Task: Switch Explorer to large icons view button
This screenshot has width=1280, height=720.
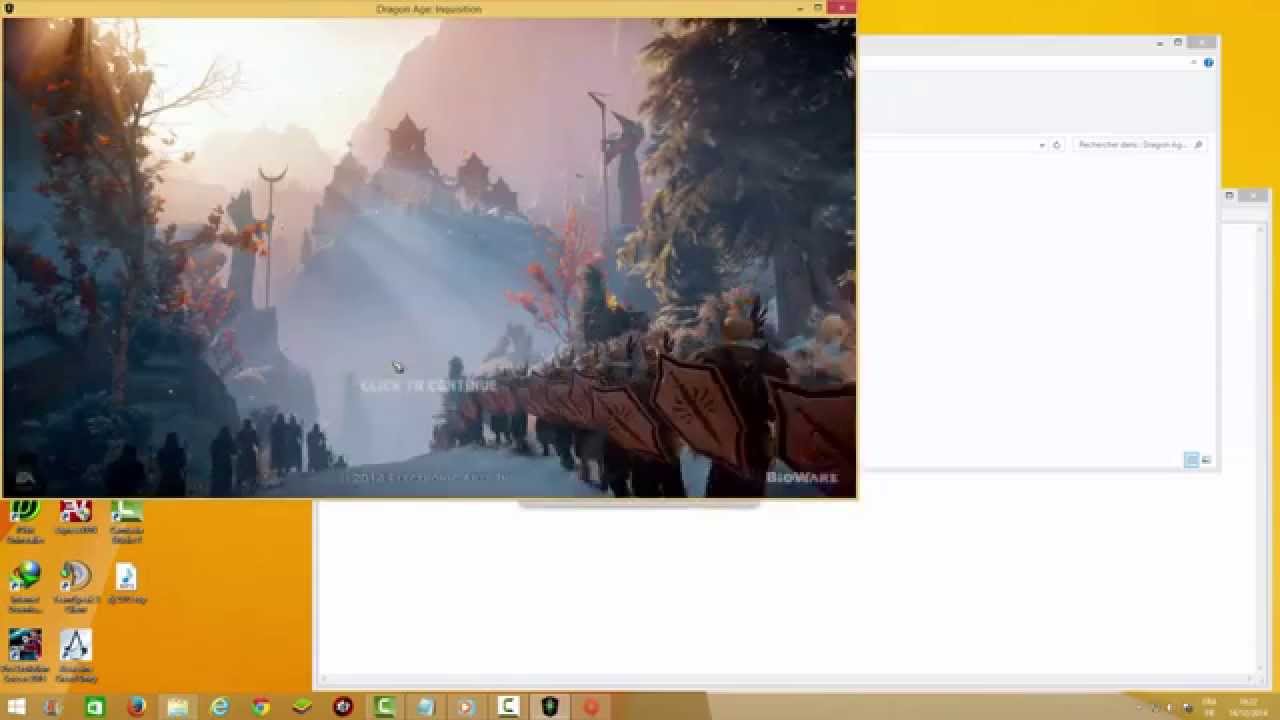Action: [1206, 460]
